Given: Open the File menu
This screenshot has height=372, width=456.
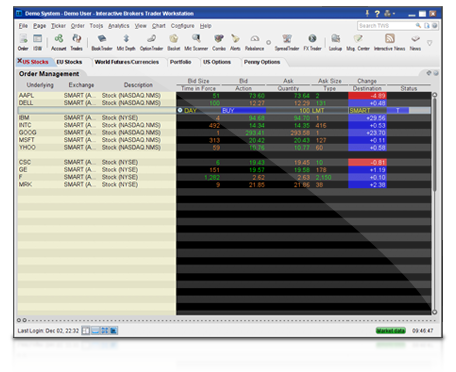Looking at the screenshot, I should tap(23, 26).
